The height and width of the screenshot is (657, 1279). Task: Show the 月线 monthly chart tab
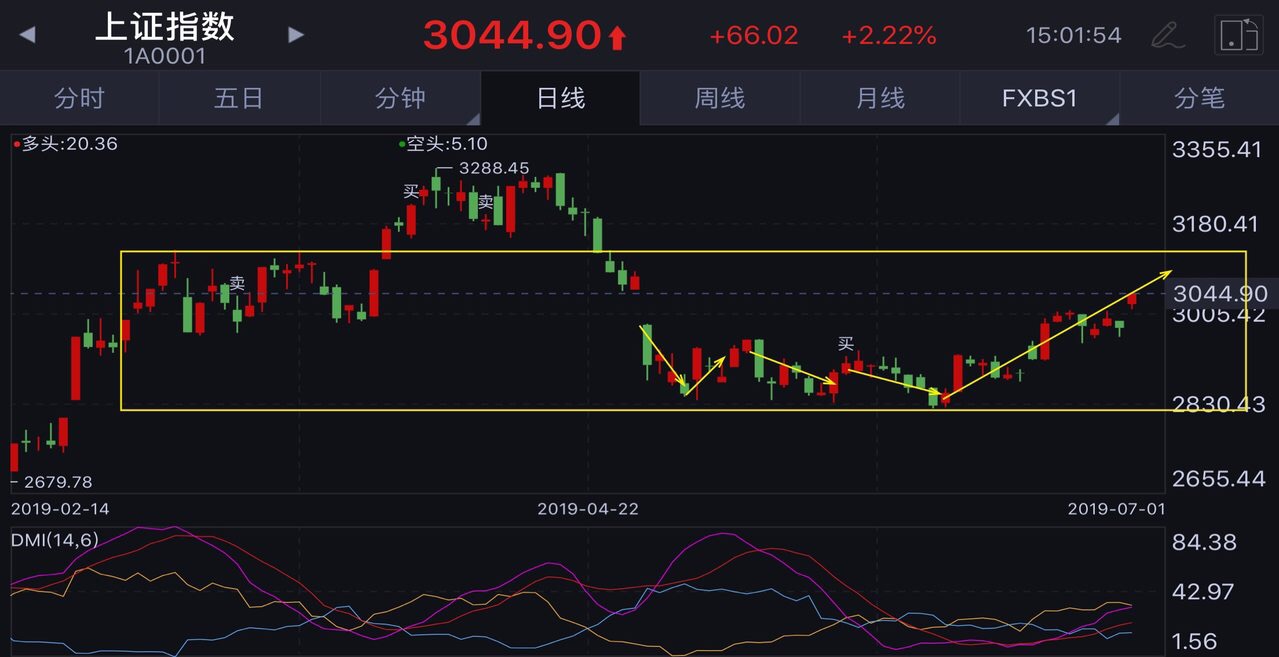[x=880, y=98]
